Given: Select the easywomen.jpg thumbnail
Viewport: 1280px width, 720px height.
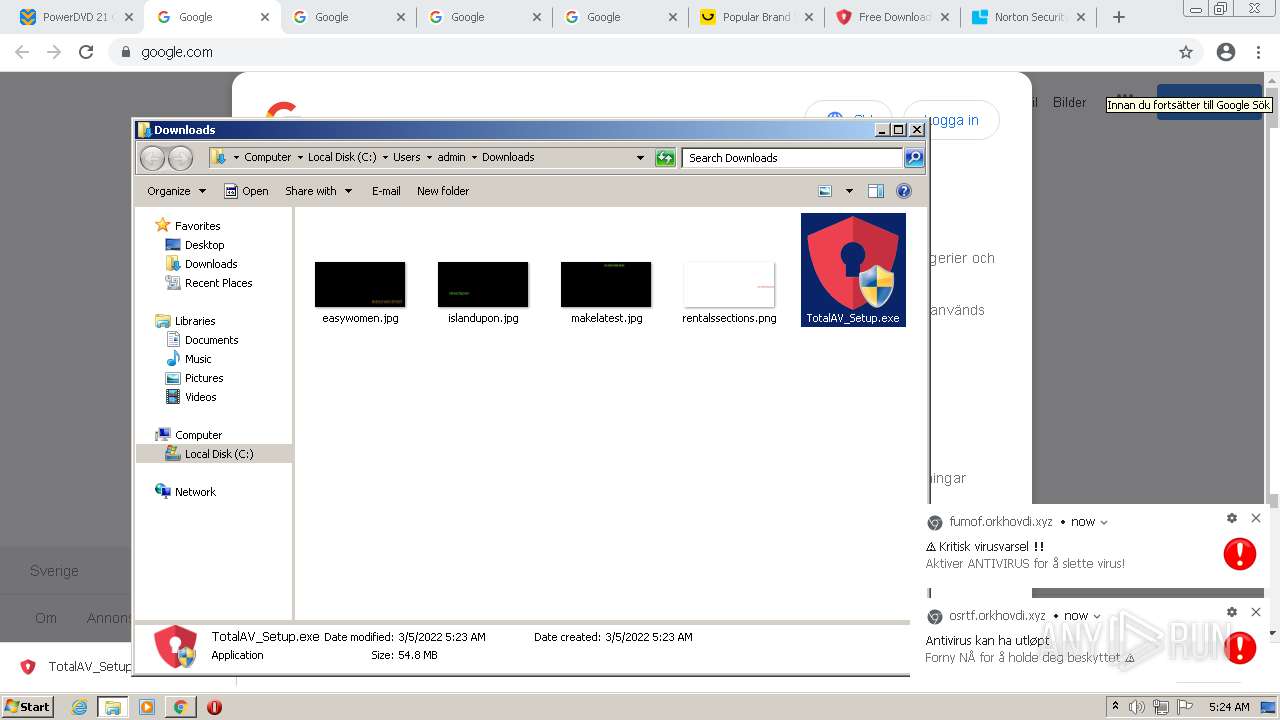Looking at the screenshot, I should click(360, 285).
